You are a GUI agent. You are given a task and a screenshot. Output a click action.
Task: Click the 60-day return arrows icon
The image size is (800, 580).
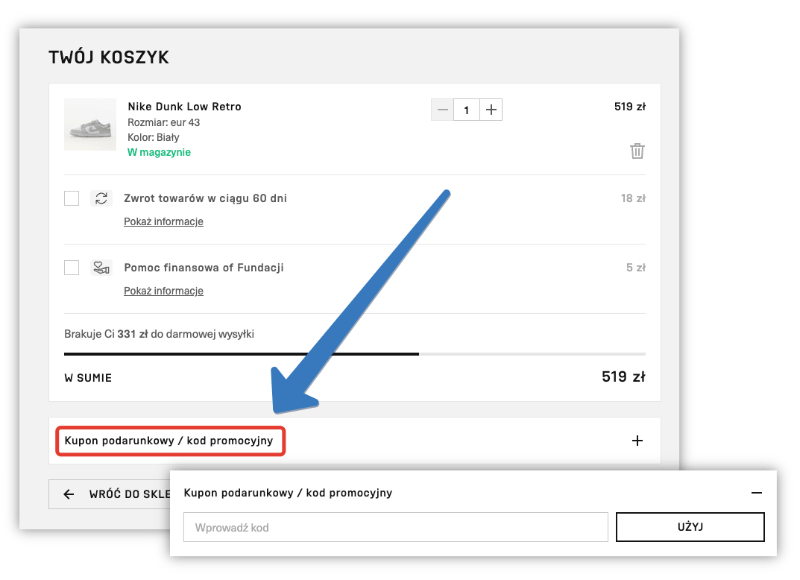[x=101, y=198]
